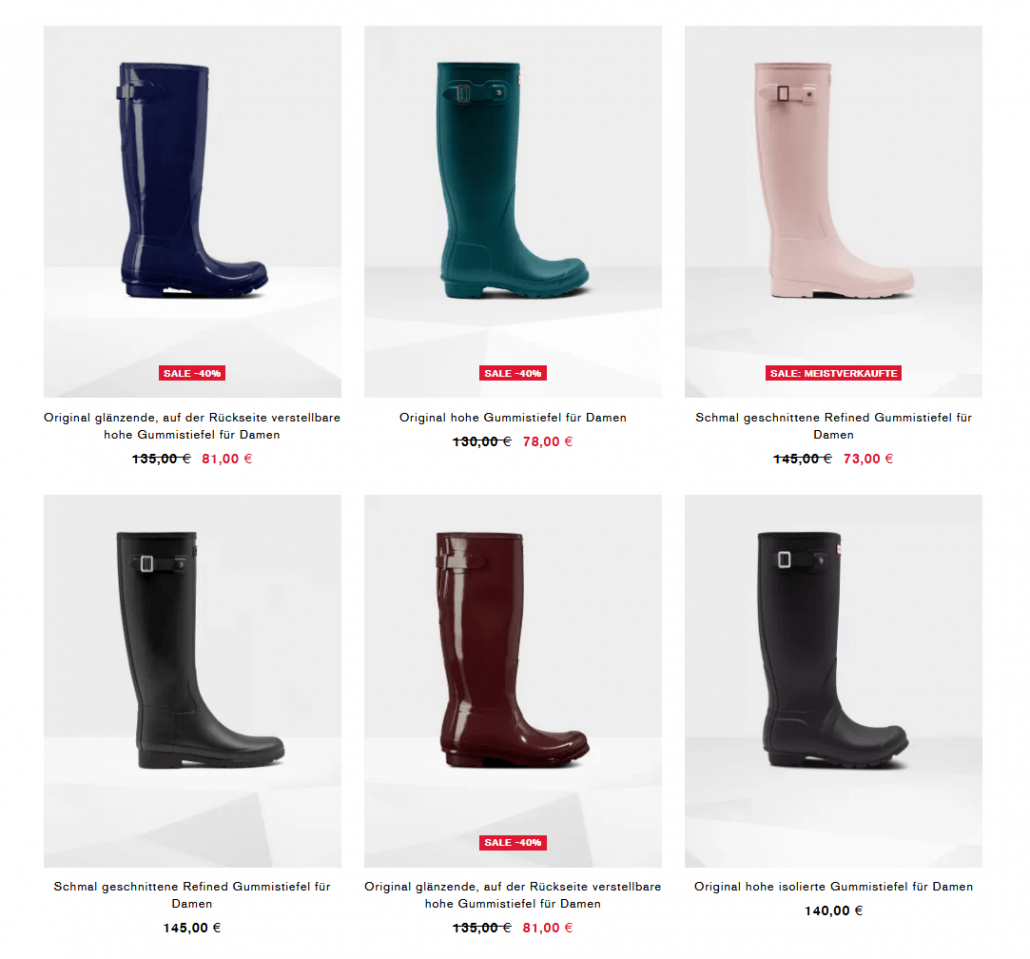
Task: Open the glänzende boot title under navy boot
Action: [x=192, y=426]
